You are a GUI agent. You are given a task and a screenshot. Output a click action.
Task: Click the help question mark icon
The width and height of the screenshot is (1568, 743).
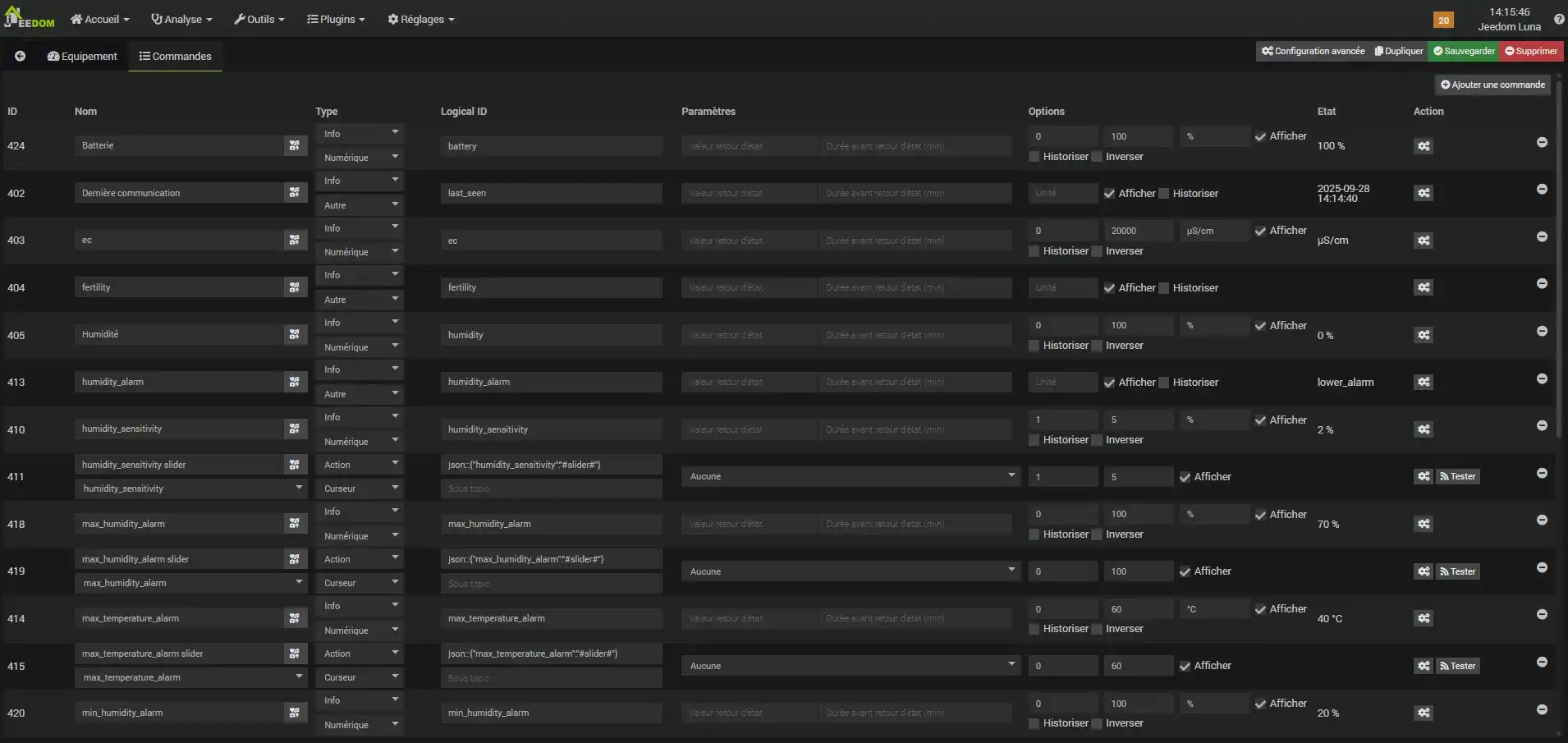pos(1558,20)
